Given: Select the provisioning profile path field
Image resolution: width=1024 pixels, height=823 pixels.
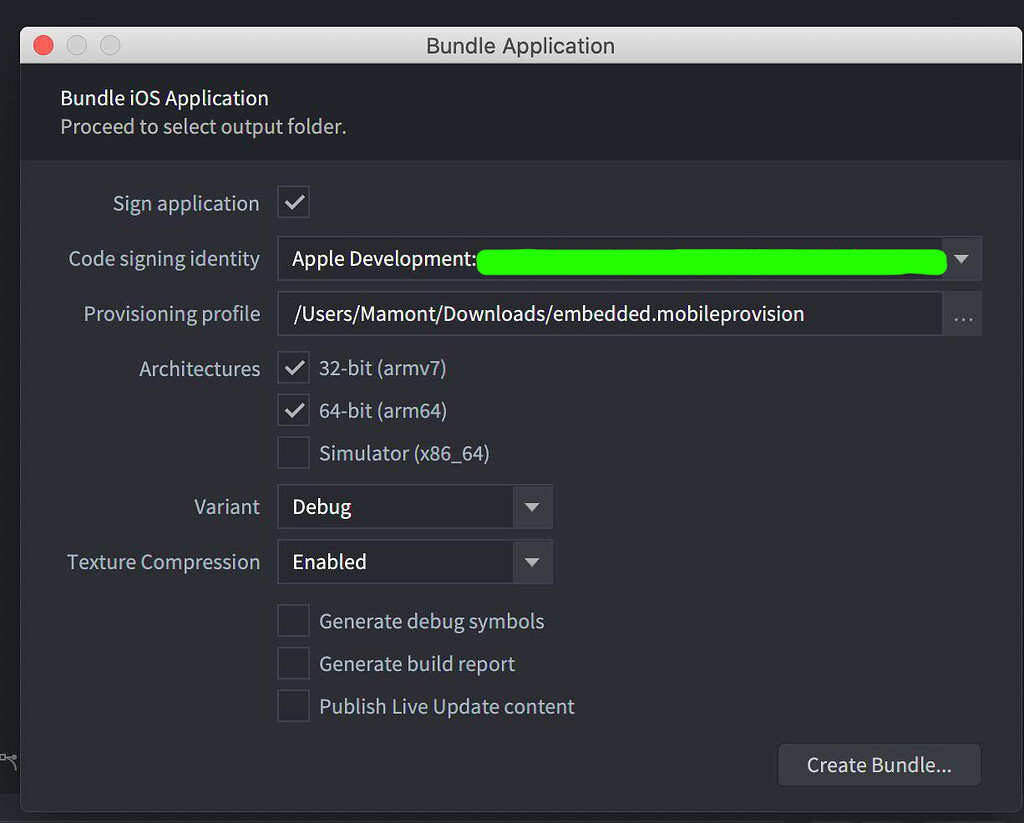Looking at the screenshot, I should pos(600,314).
